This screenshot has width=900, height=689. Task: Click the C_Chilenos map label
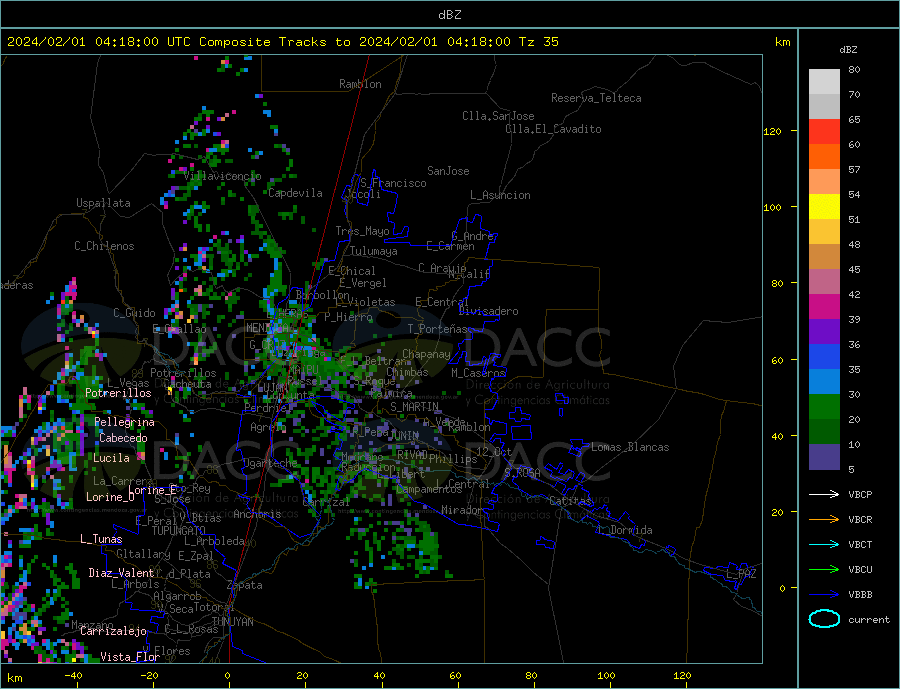point(104,246)
